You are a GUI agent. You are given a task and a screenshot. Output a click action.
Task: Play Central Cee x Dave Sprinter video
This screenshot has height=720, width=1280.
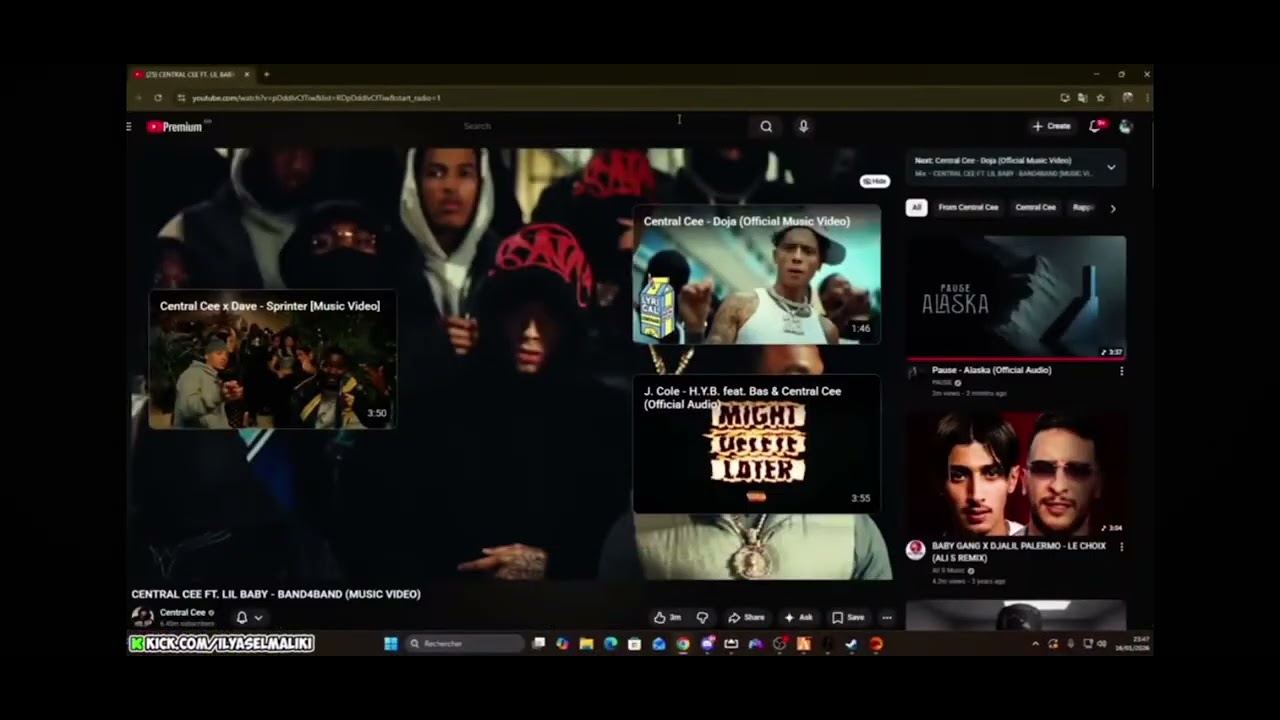272,360
